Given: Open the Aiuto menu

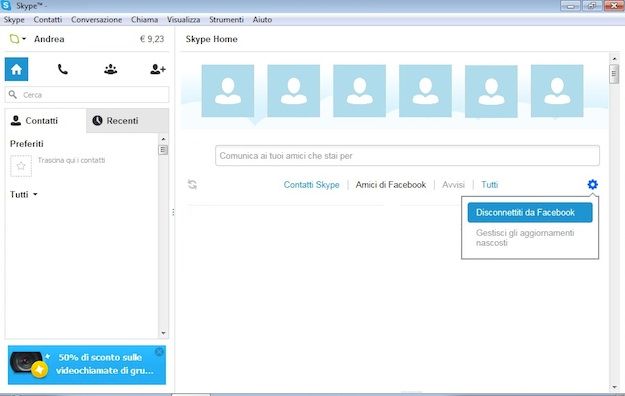Looking at the screenshot, I should tap(262, 20).
